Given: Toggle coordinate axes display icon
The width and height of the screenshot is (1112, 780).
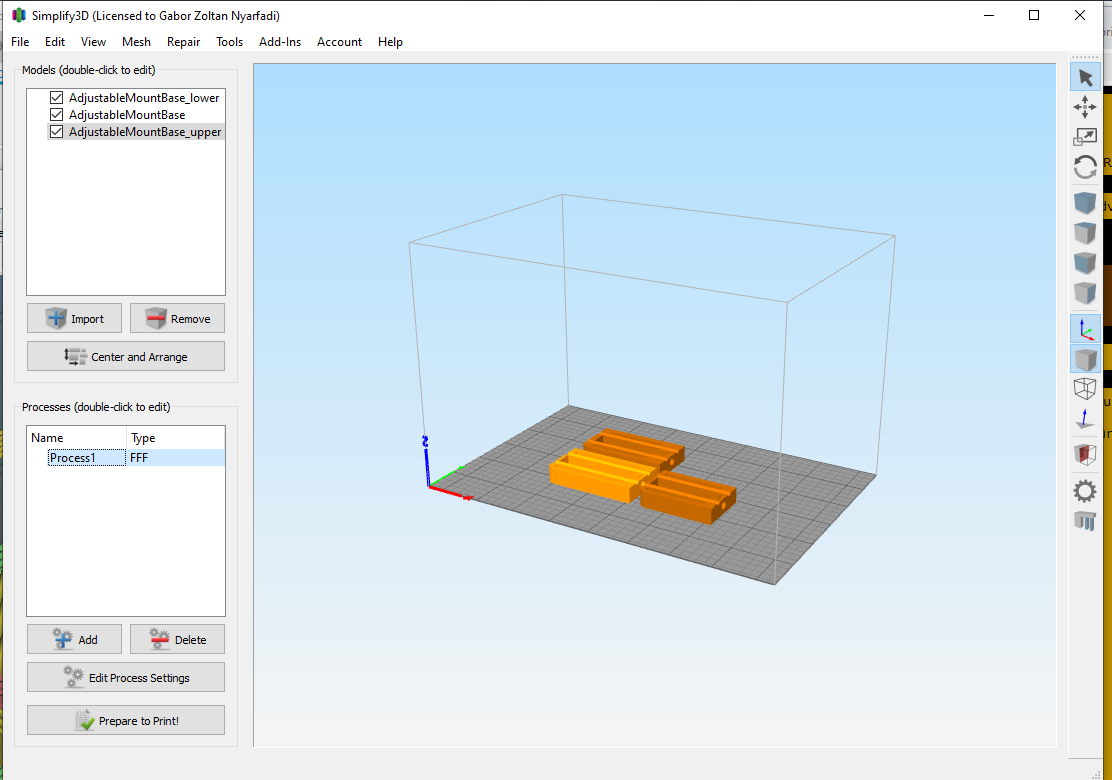Looking at the screenshot, I should coord(1085,329).
